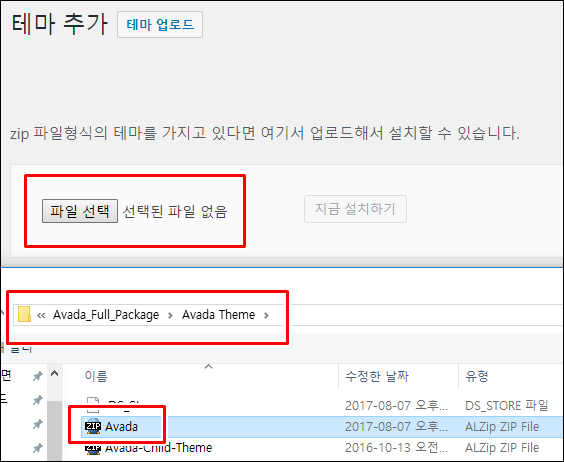Viewport: 564px width, 462px height.
Task: Click the Avada-Child-Theme ZIP icon
Action: coord(93,449)
